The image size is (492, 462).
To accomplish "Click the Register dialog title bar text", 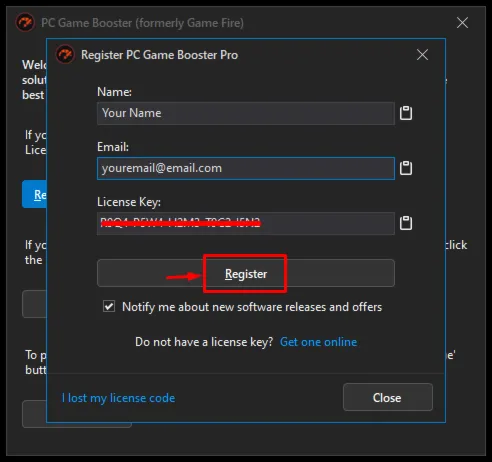I will click(x=159, y=55).
